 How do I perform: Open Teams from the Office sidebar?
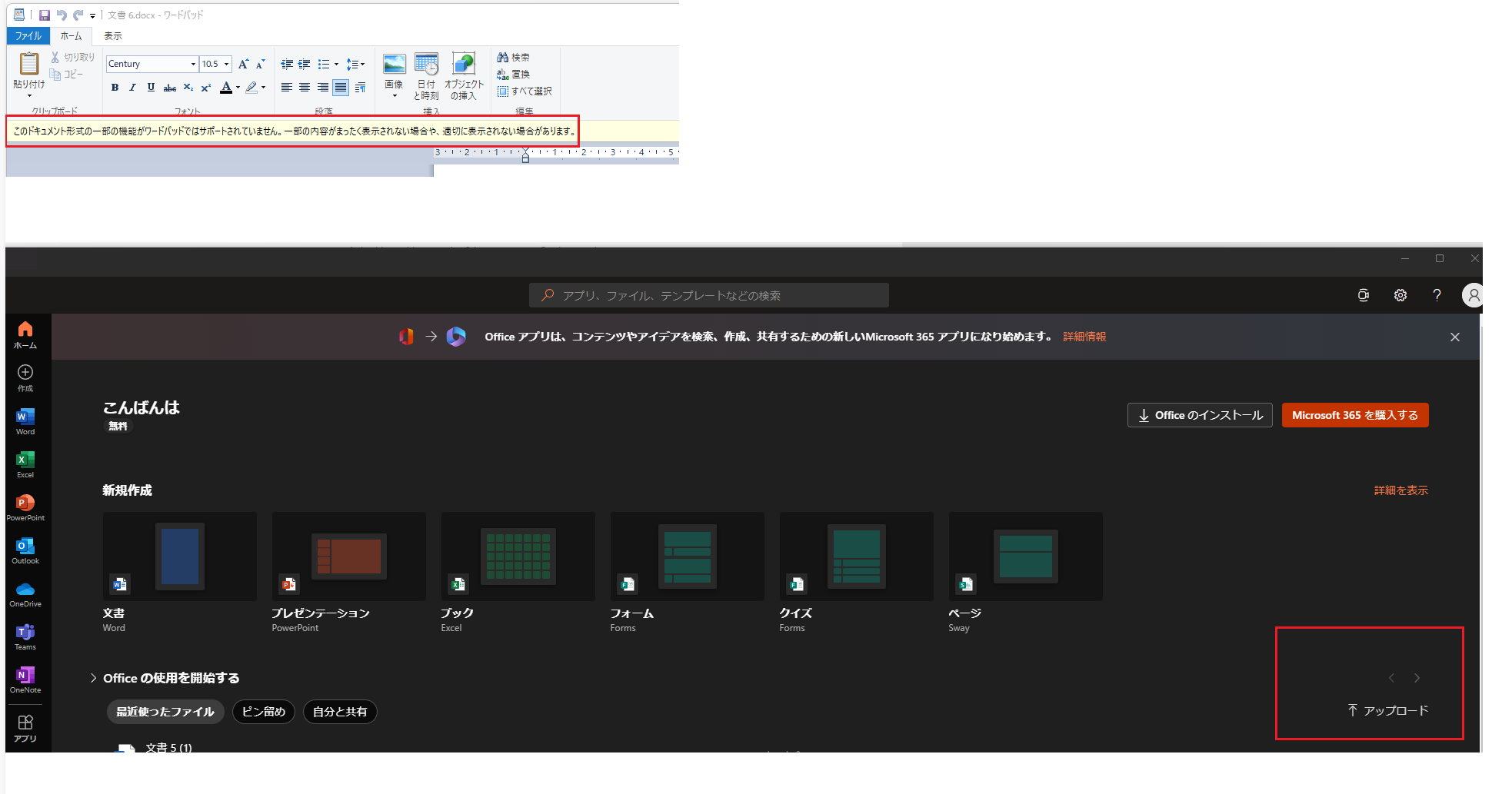(x=25, y=636)
